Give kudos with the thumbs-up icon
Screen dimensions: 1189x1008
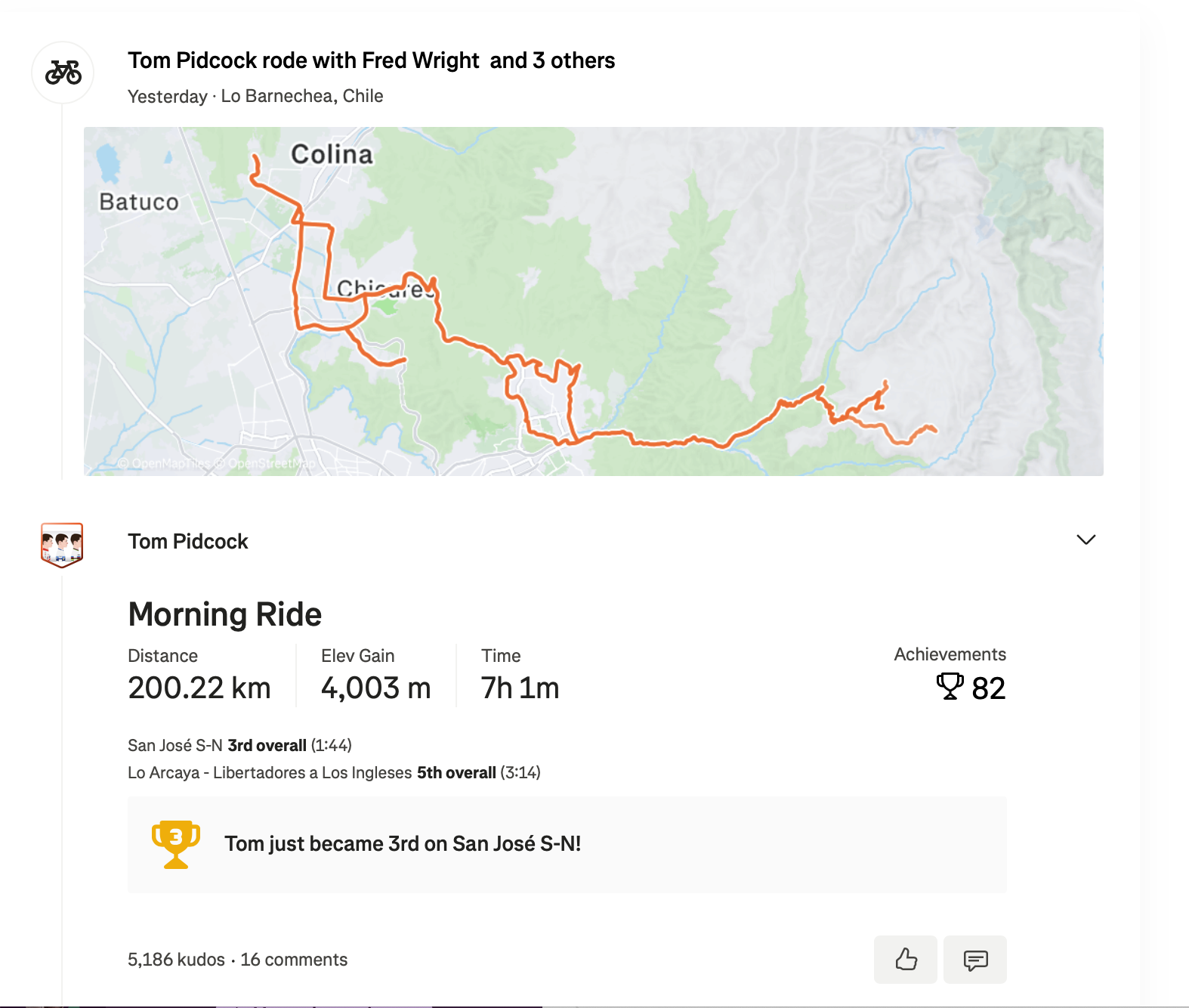905,960
